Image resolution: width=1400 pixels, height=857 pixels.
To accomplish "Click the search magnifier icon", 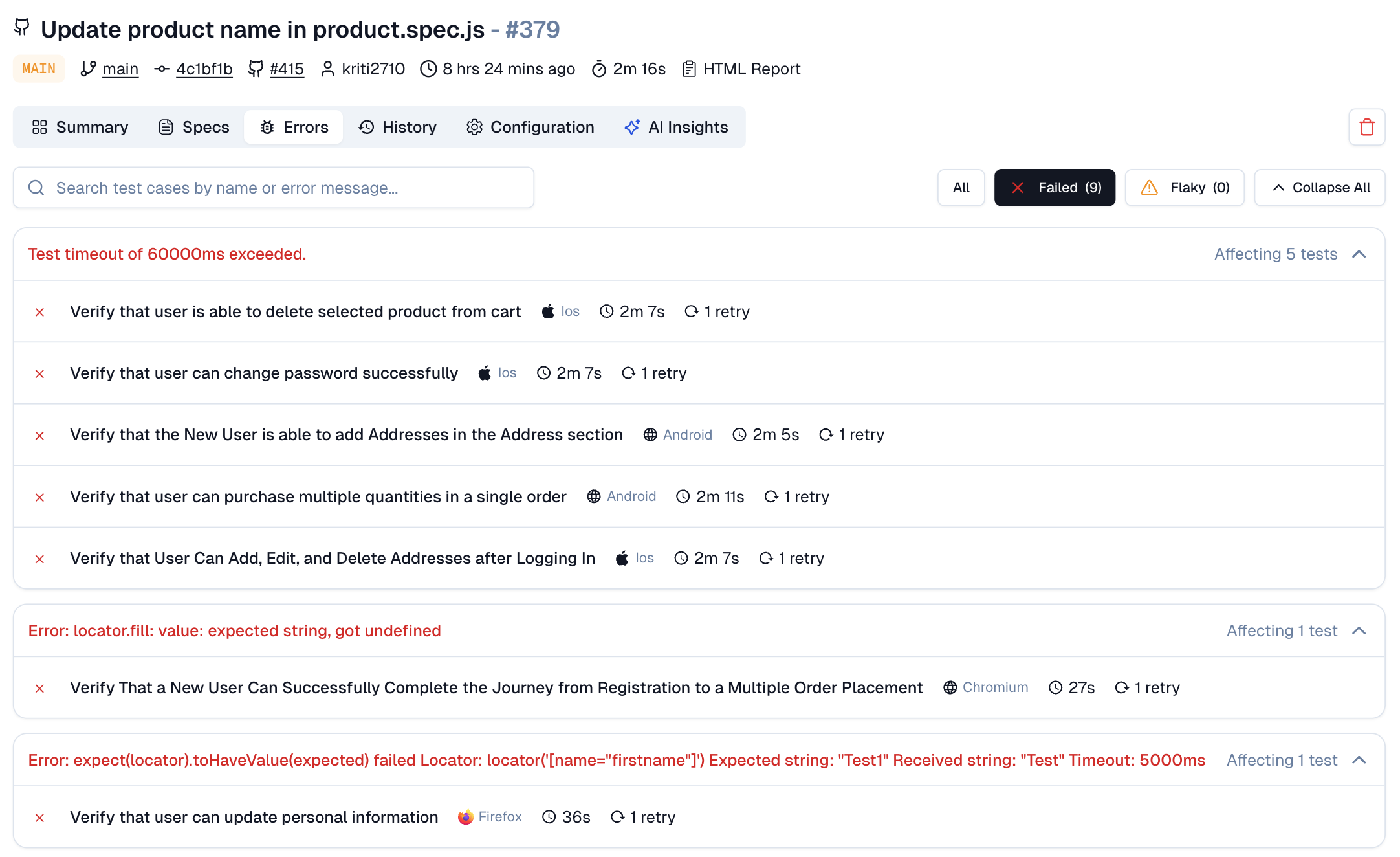I will click(x=36, y=188).
